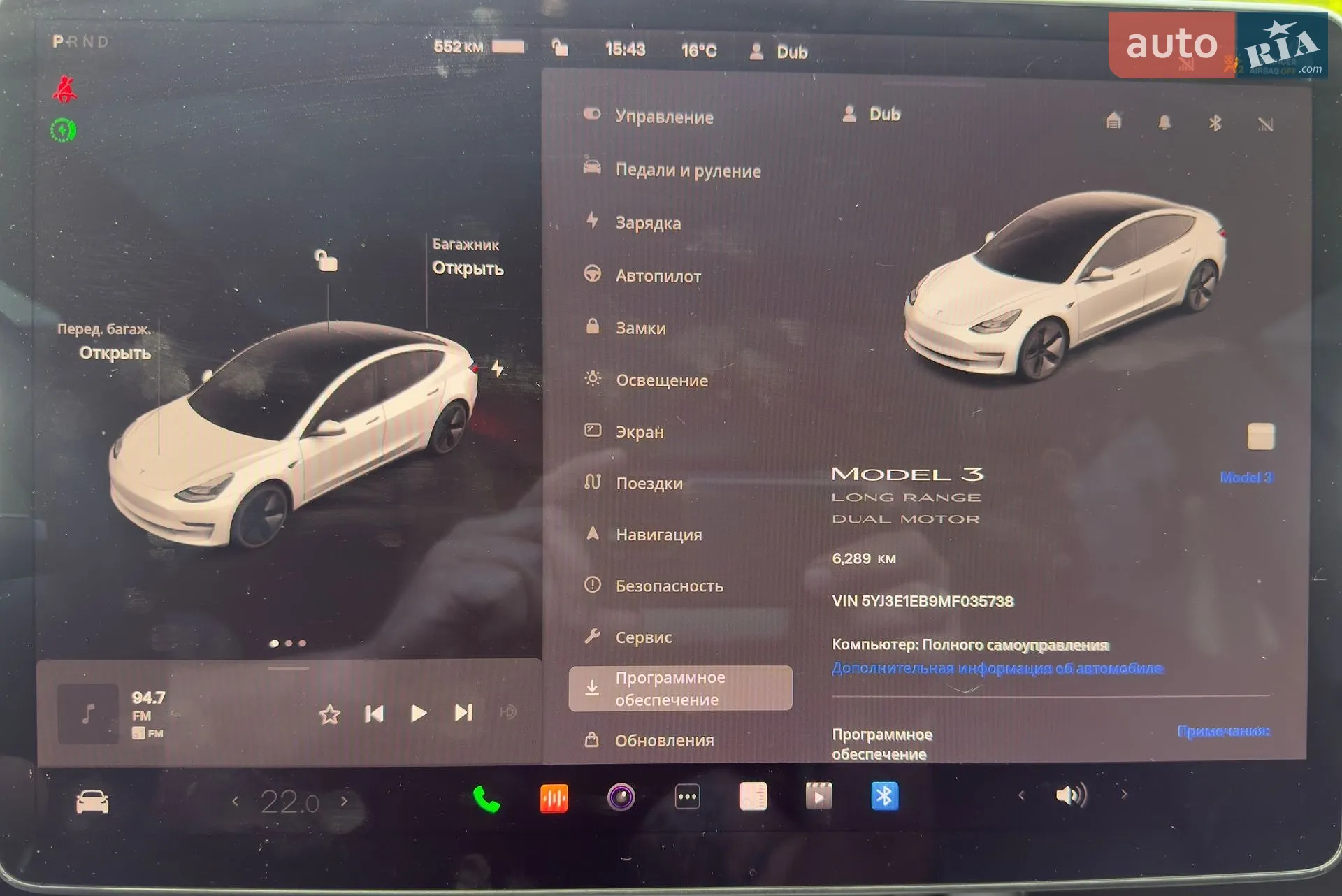Viewport: 1342px width, 896px height.
Task: Open the Примечания release notes link
Action: tap(1224, 731)
